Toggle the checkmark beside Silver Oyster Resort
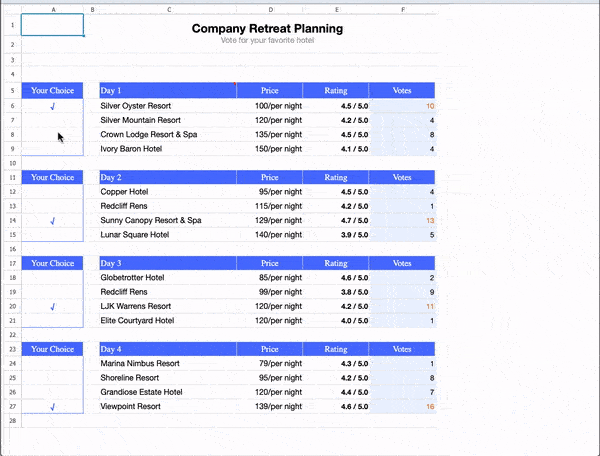The width and height of the screenshot is (600, 456). [52, 105]
